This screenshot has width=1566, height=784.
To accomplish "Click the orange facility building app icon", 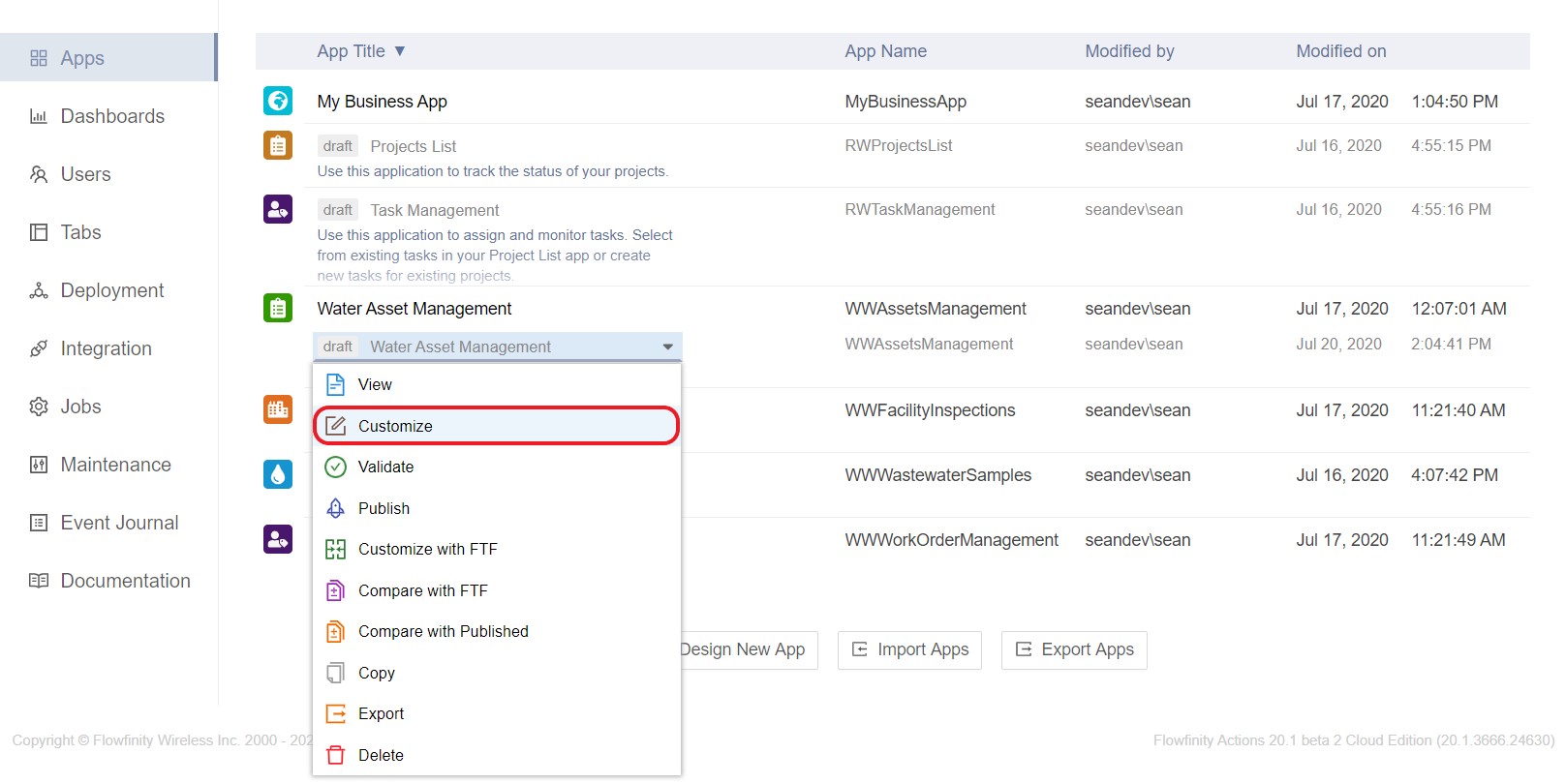I will tap(278, 409).
